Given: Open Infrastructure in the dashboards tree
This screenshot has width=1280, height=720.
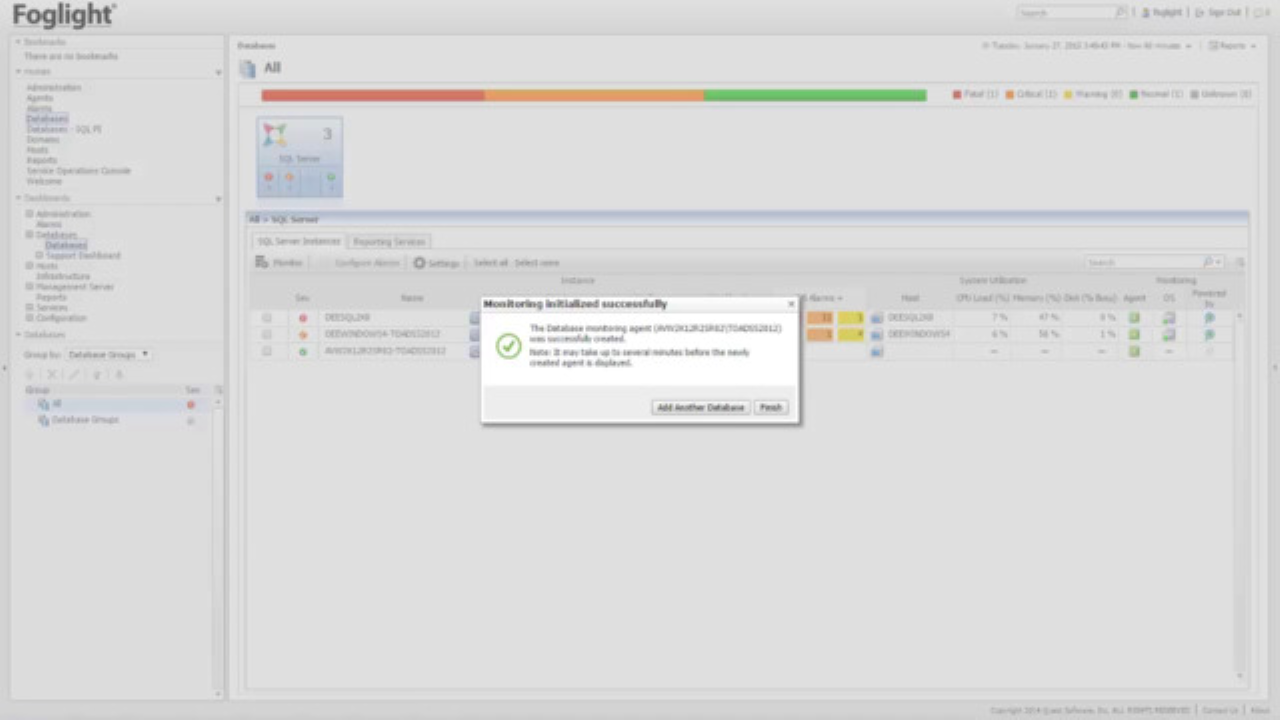Looking at the screenshot, I should point(63,277).
